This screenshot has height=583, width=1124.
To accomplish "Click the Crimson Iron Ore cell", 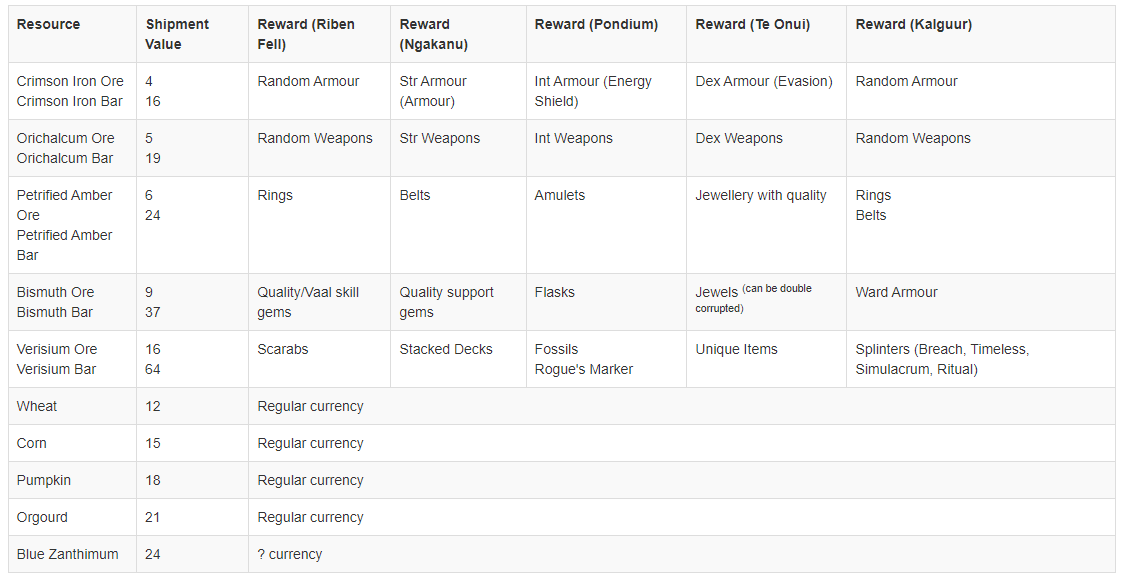I will [72, 91].
